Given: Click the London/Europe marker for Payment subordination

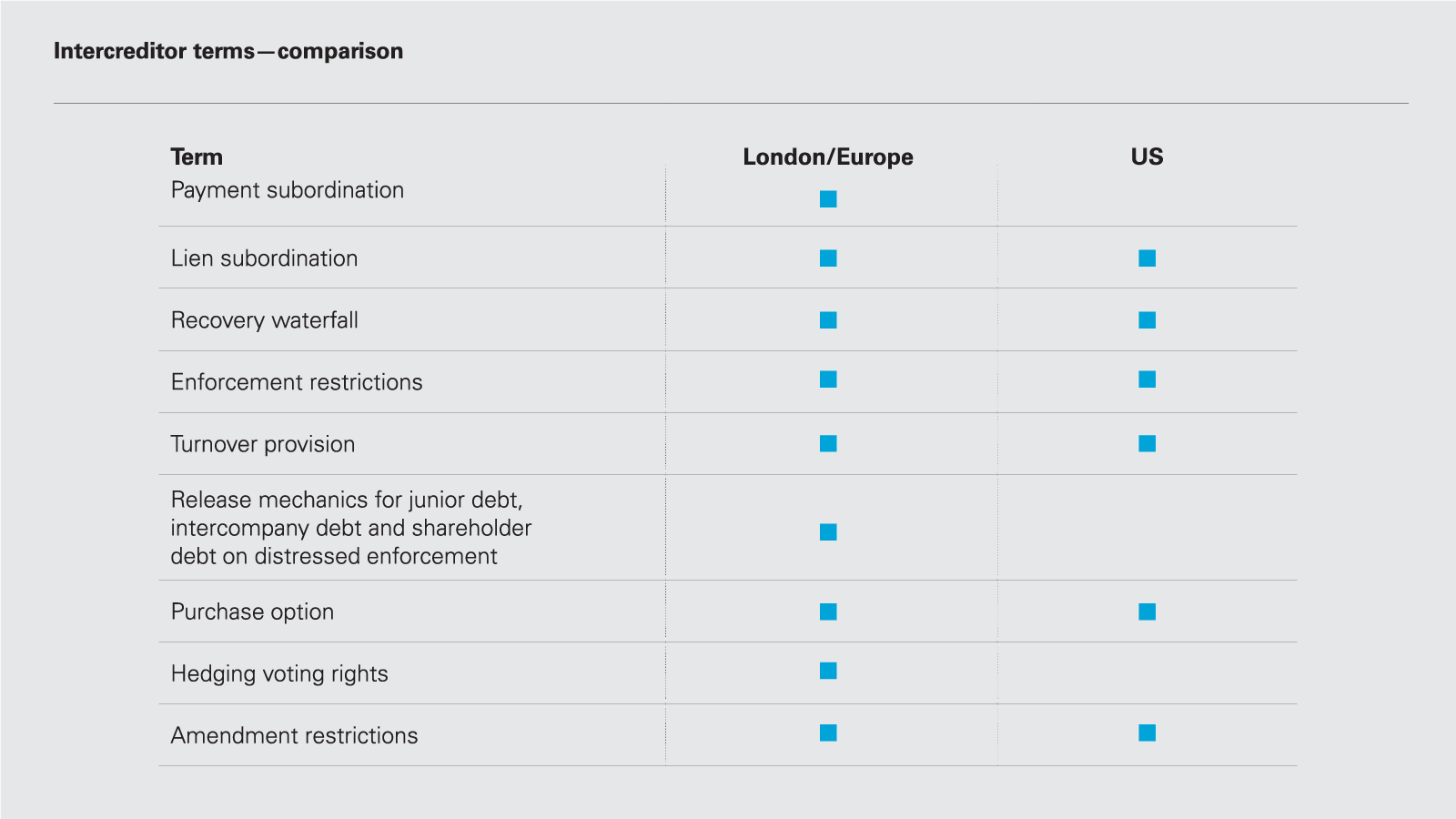Looking at the screenshot, I should pyautogui.click(x=828, y=199).
